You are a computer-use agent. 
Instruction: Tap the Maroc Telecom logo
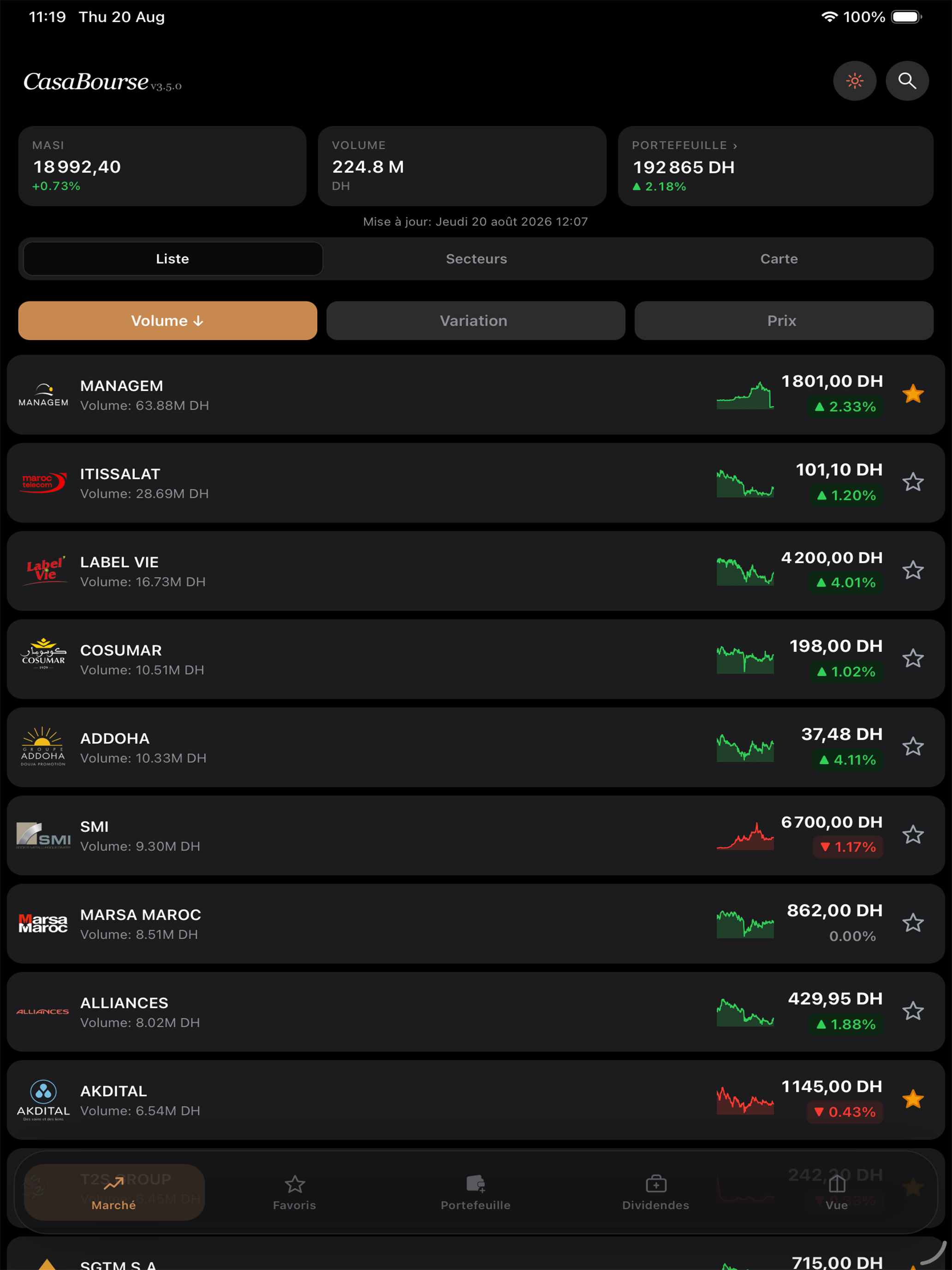click(x=44, y=482)
